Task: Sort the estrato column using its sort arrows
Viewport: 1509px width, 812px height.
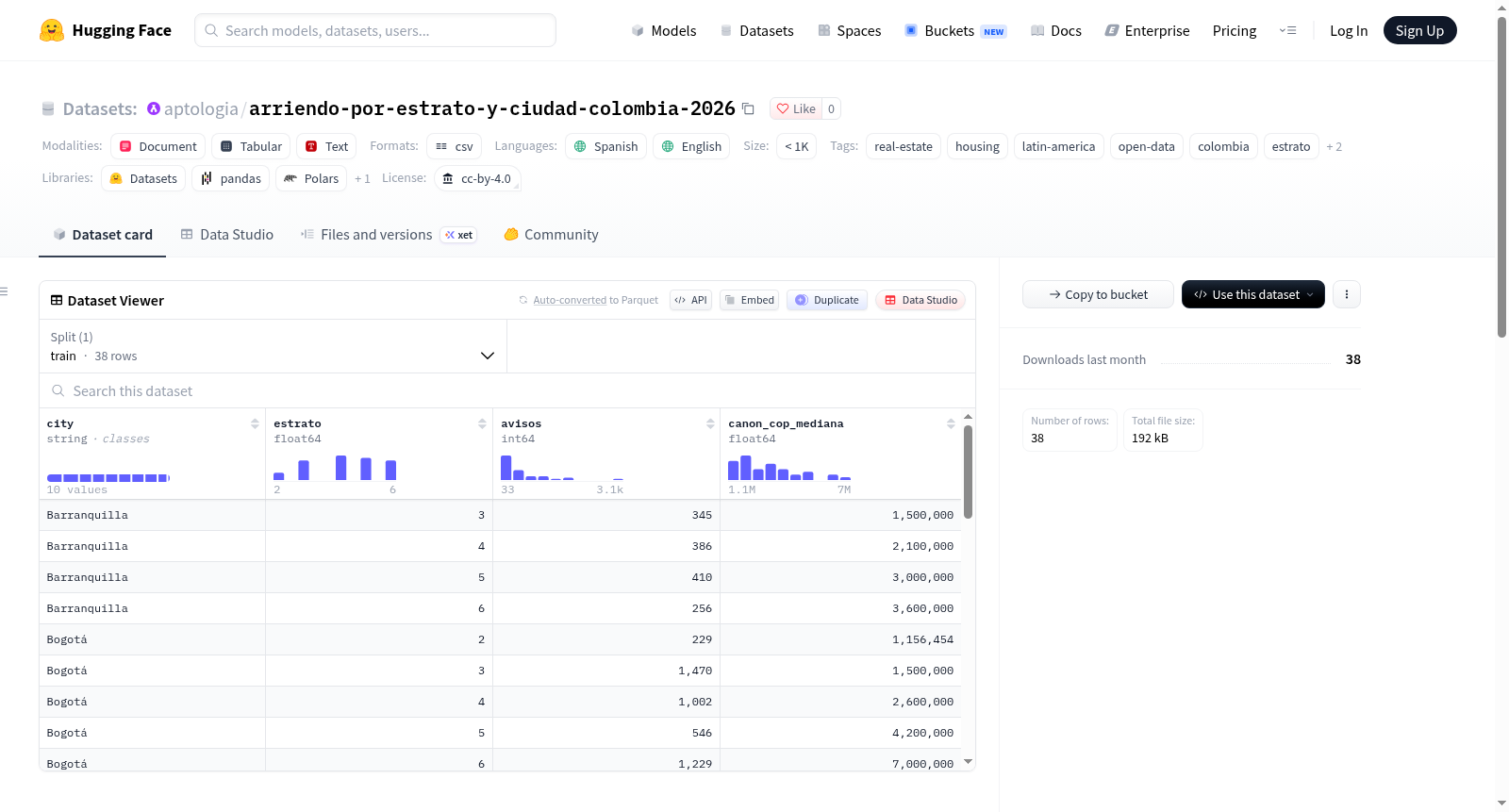Action: [x=482, y=423]
